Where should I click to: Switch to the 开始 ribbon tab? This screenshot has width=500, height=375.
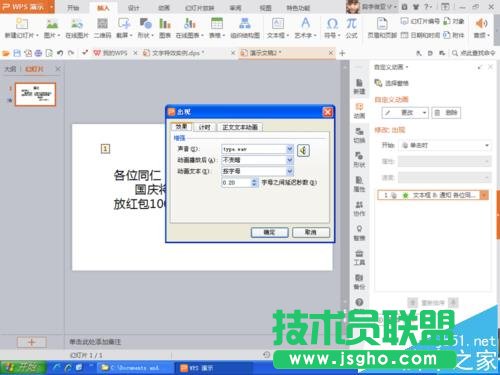73,7
